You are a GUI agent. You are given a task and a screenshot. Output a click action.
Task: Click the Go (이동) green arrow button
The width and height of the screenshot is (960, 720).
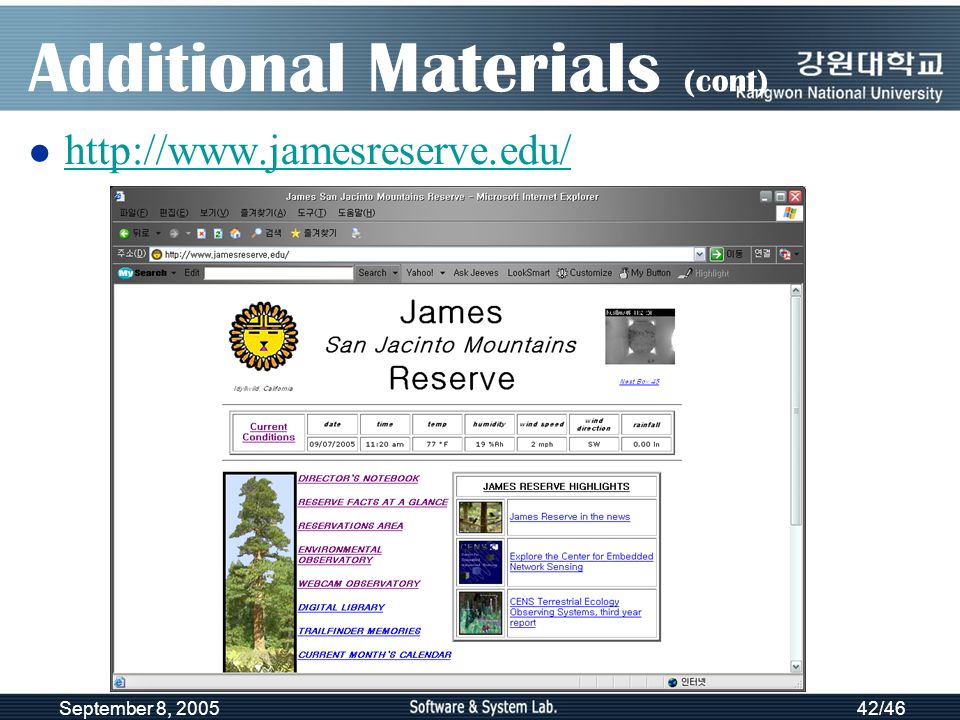(726, 253)
